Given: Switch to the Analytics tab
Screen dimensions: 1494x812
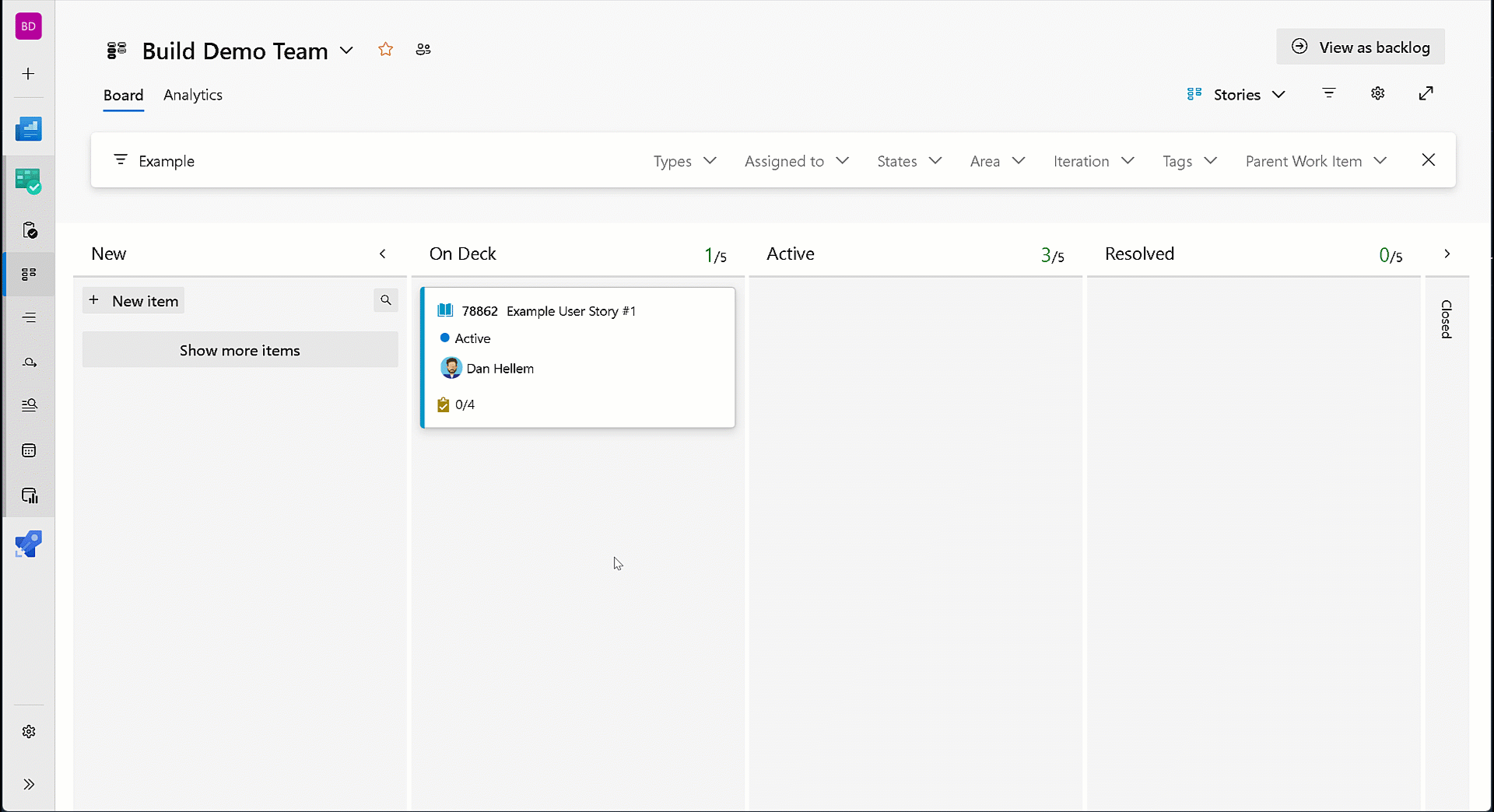Looking at the screenshot, I should [x=192, y=95].
